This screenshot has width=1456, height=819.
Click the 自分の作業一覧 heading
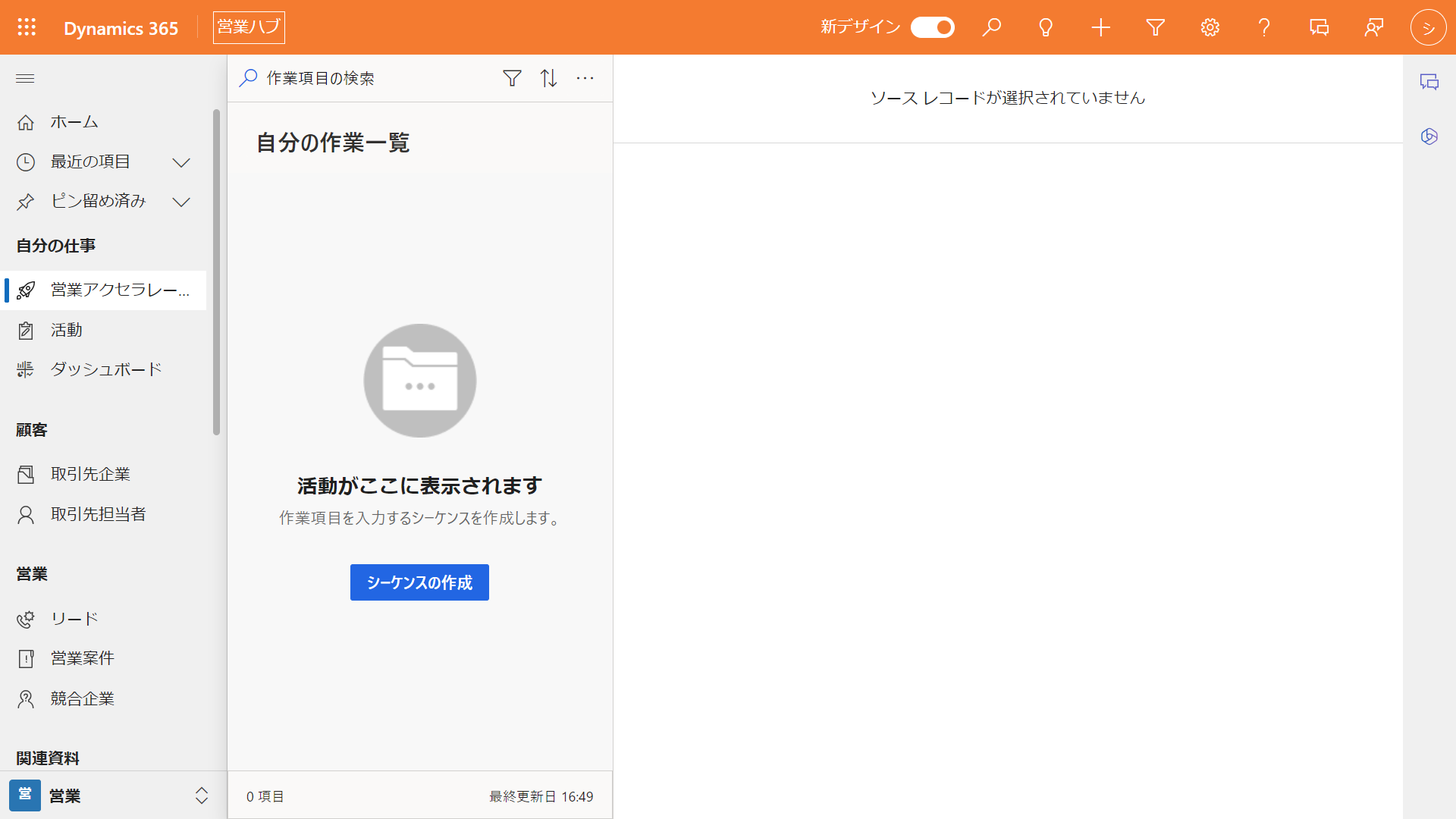tap(333, 143)
